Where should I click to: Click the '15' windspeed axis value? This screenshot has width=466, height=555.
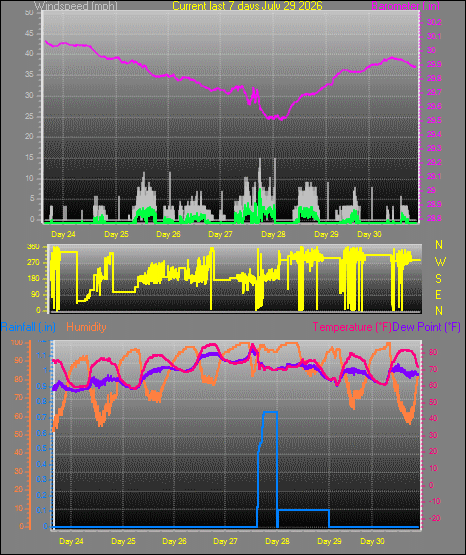(x=29, y=158)
